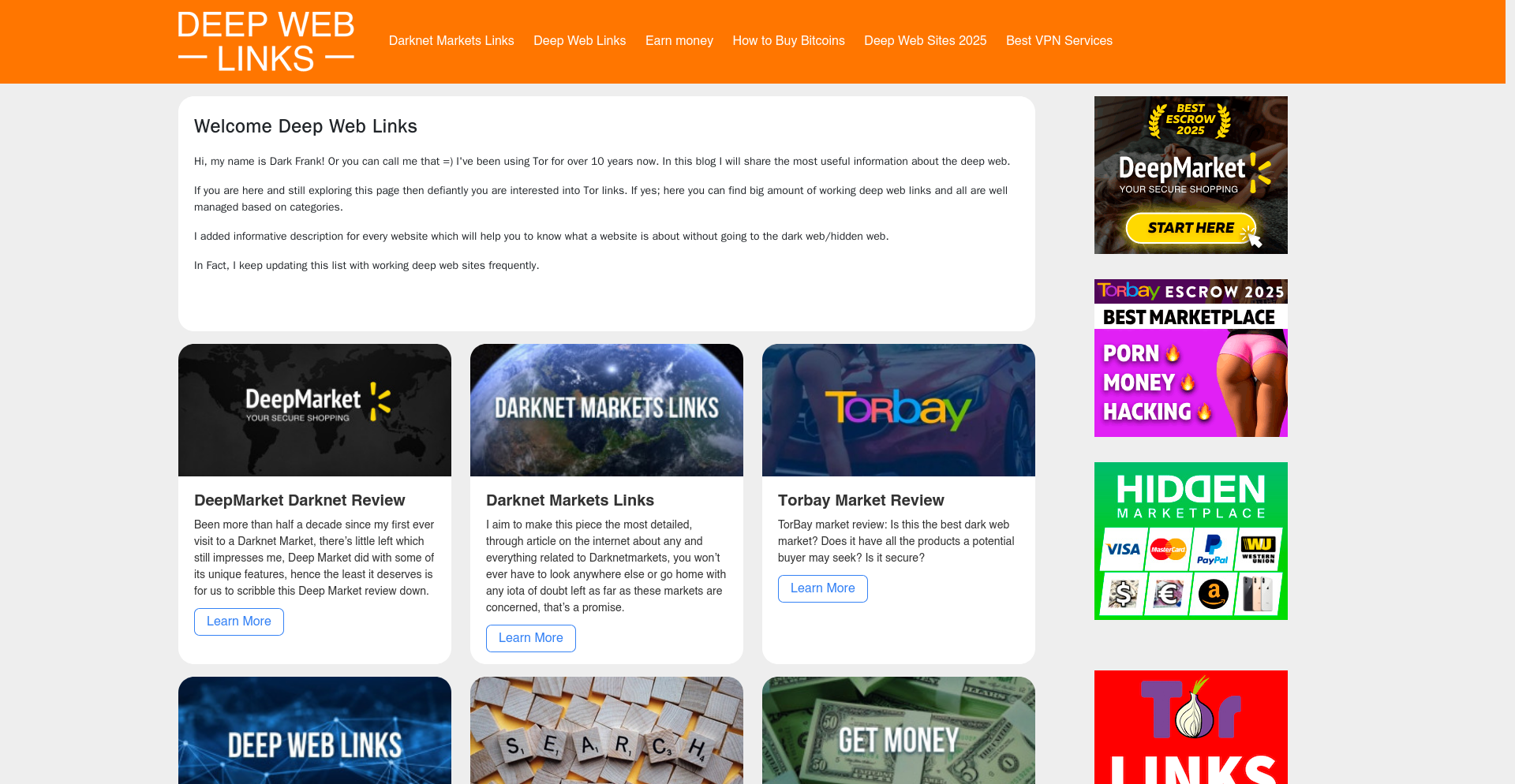Click Learn More under Darknet Markets Links
Viewport: 1515px width, 784px height.
(531, 638)
